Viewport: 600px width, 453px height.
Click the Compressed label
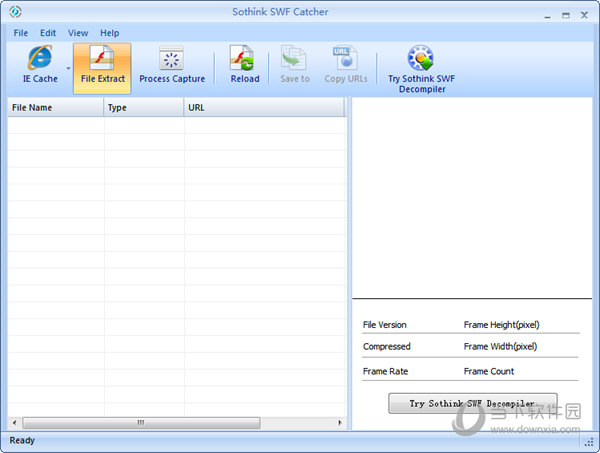(386, 347)
